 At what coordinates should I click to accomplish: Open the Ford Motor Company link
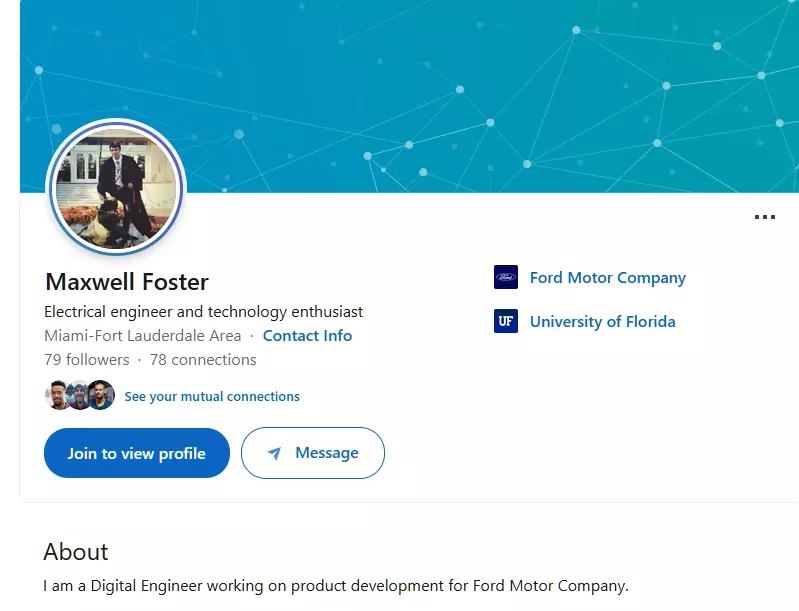click(607, 278)
